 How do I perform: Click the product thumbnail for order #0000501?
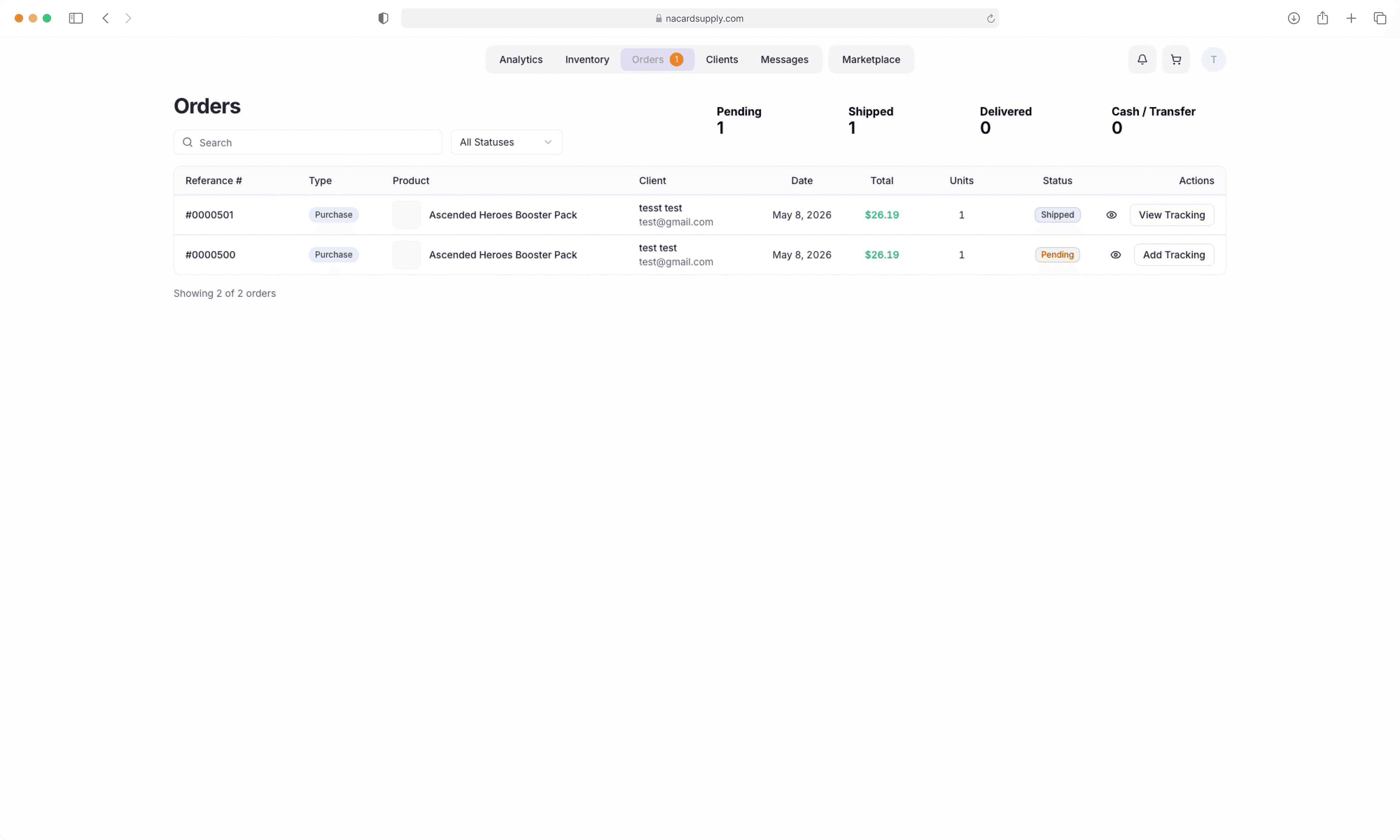pos(406,215)
